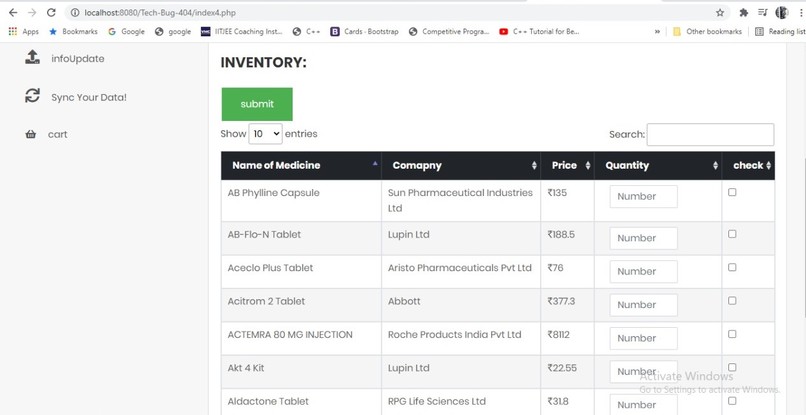Open Cards - Bootstrap bookmark
The height and width of the screenshot is (415, 806).
pyautogui.click(x=364, y=31)
